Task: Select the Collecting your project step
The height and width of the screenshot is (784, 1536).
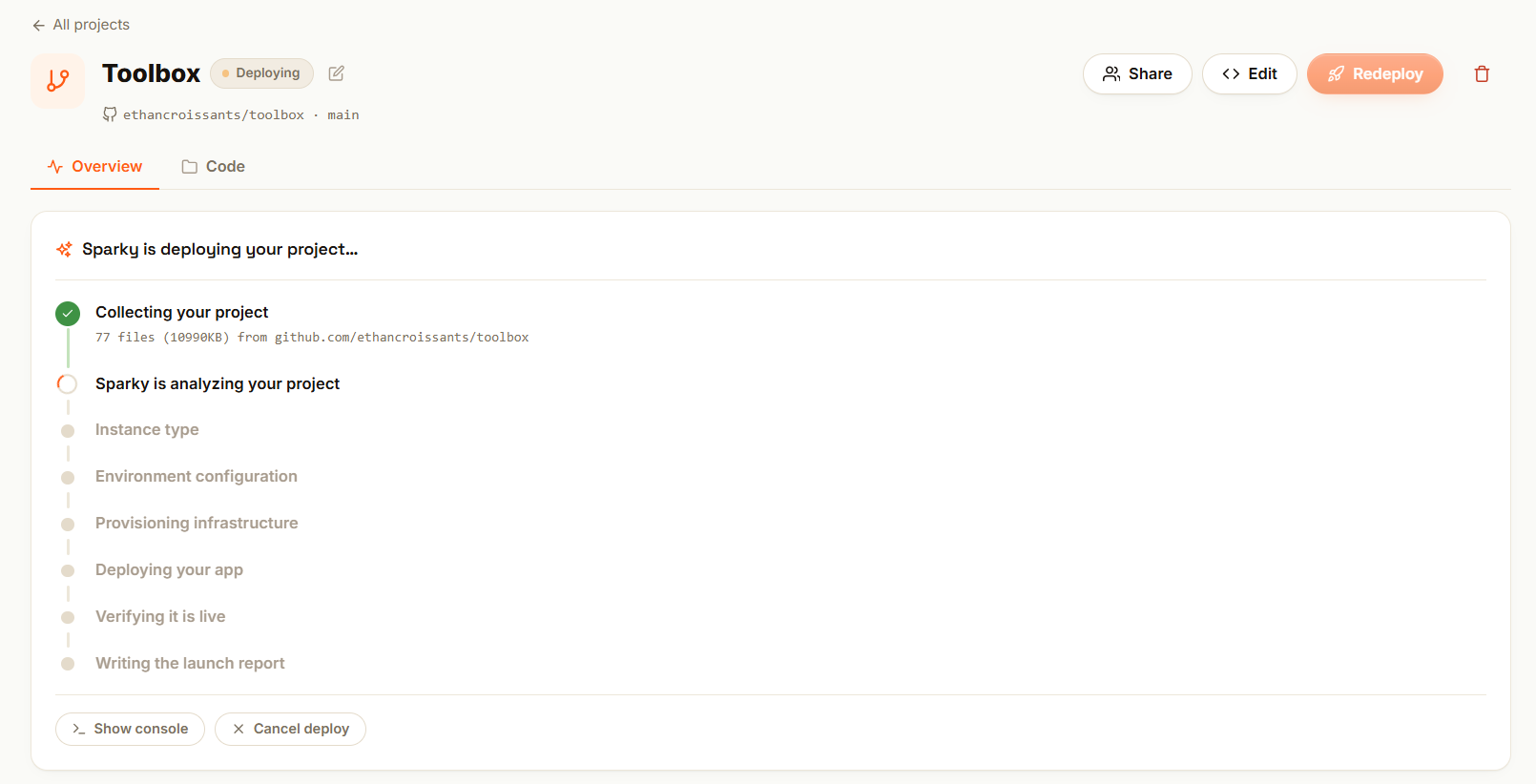Action: (182, 312)
